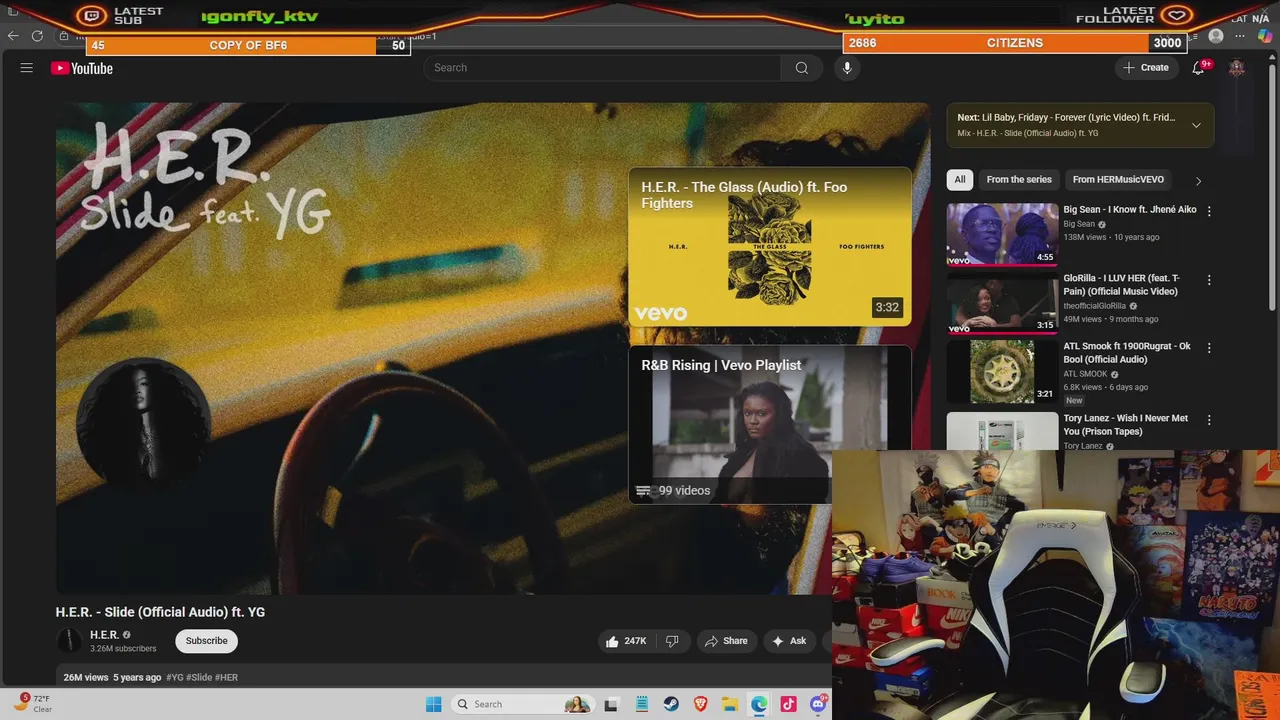This screenshot has width=1280, height=720.
Task: Click the Windows taskbar search box
Action: [521, 704]
